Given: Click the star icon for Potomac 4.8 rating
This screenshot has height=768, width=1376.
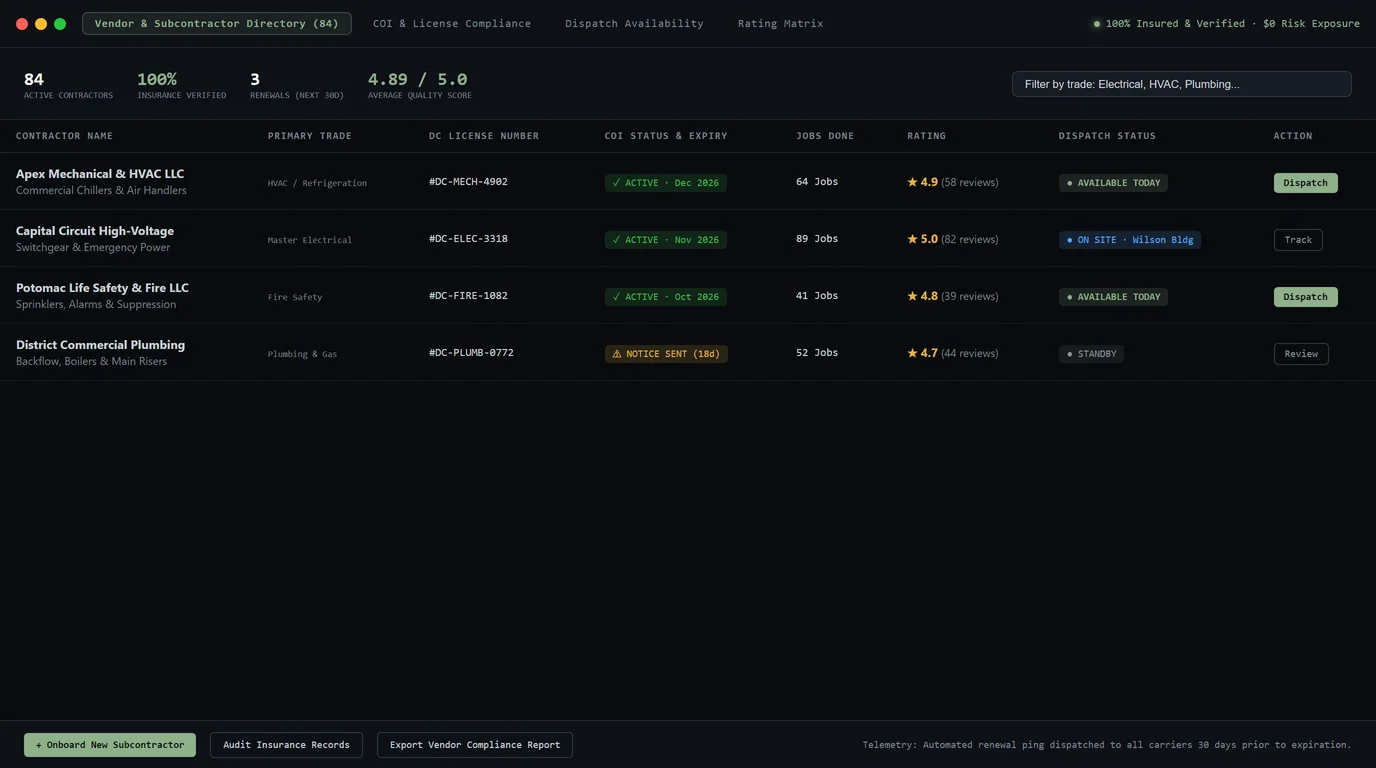Looking at the screenshot, I should point(912,296).
